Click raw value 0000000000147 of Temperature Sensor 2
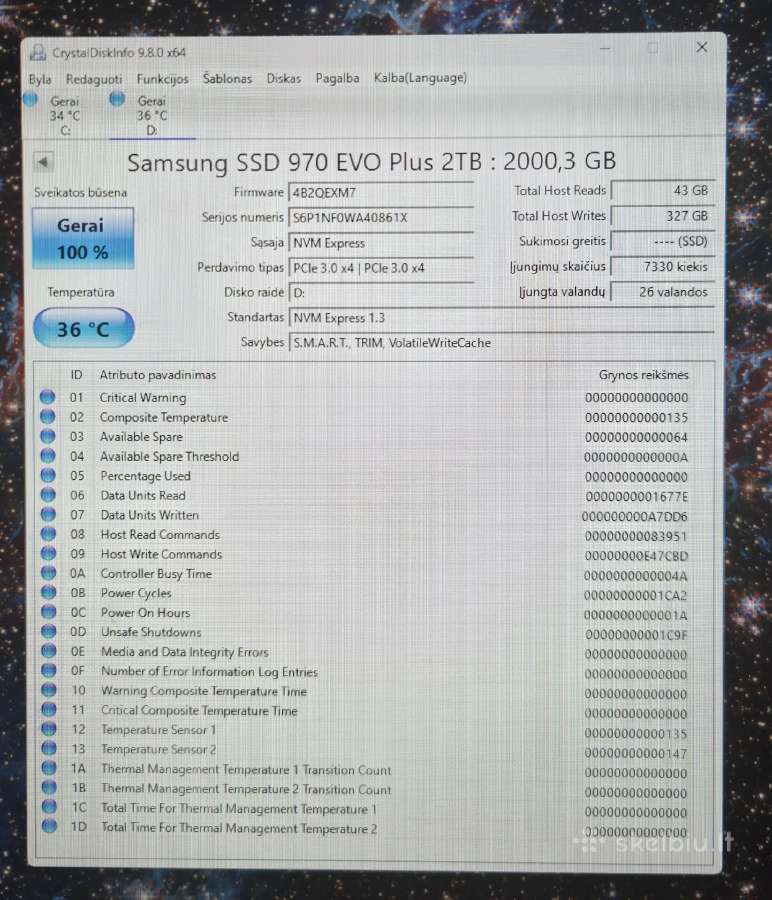This screenshot has height=900, width=772. [636, 753]
